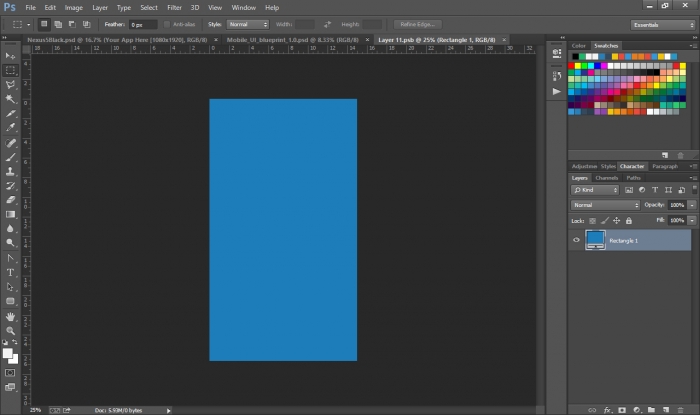Select the Gradient tool
The width and height of the screenshot is (700, 415).
[x=10, y=214]
